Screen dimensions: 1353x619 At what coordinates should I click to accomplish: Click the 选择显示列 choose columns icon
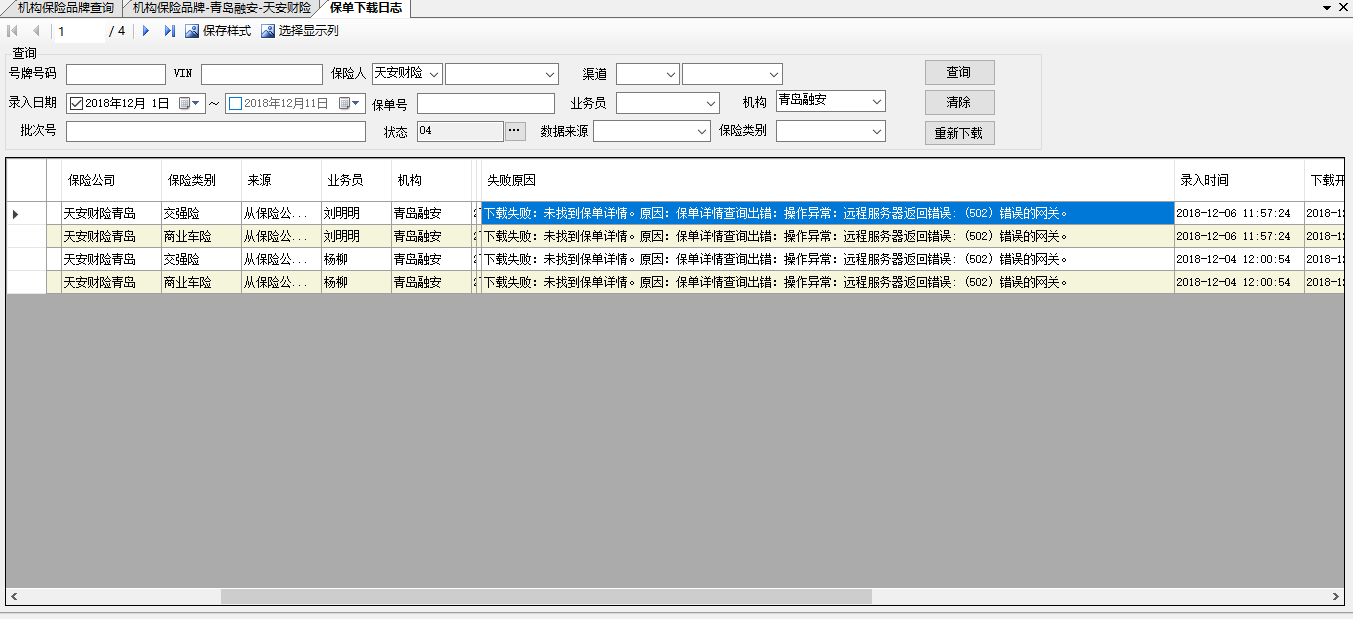coord(268,31)
